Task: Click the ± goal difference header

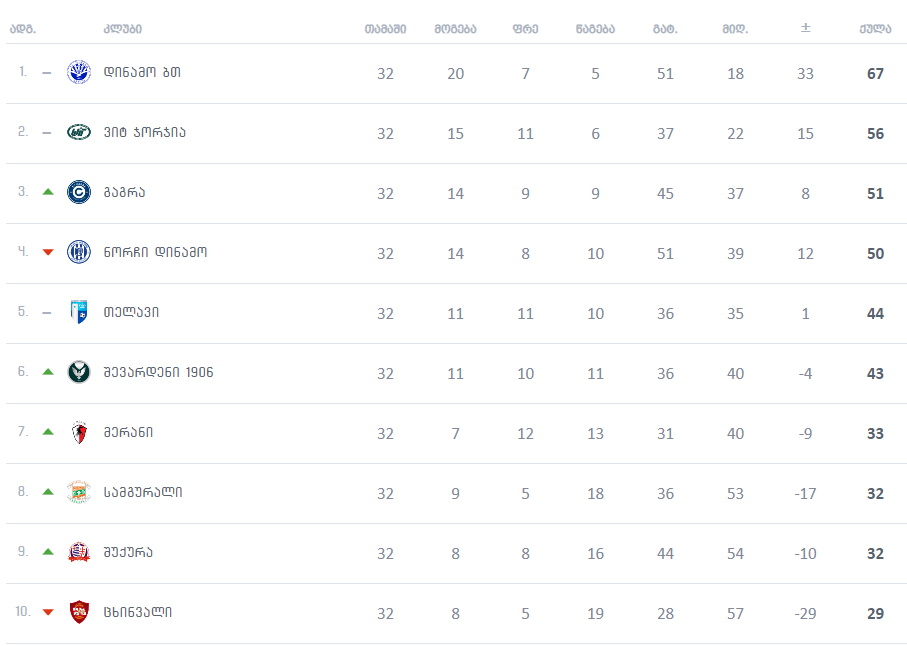Action: point(805,28)
